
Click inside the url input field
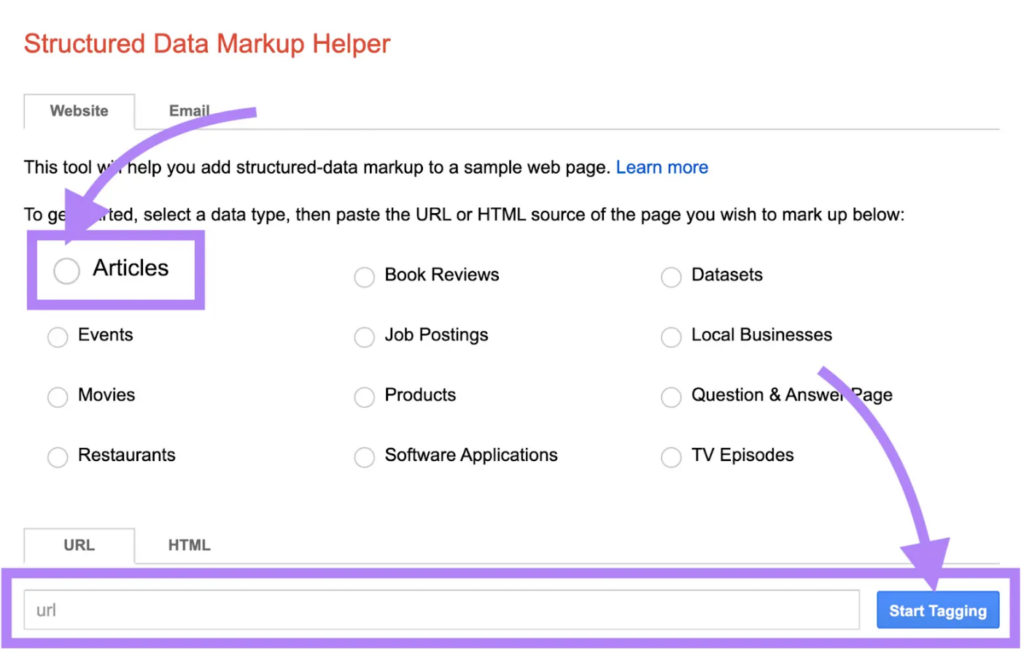440,609
